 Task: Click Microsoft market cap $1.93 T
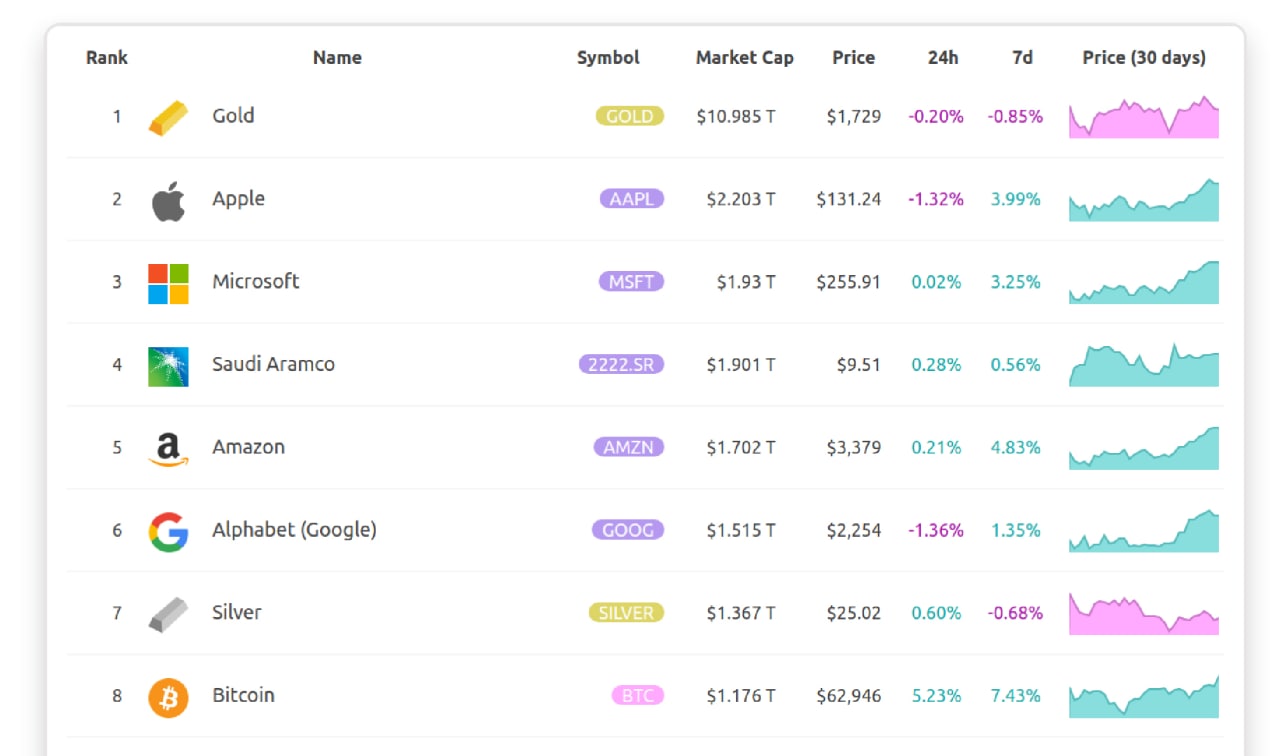pyautogui.click(x=746, y=283)
